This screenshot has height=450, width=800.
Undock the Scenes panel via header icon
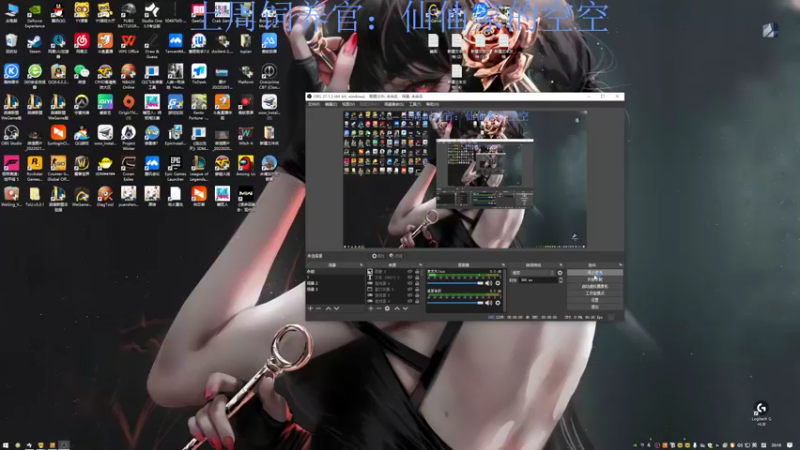point(361,265)
